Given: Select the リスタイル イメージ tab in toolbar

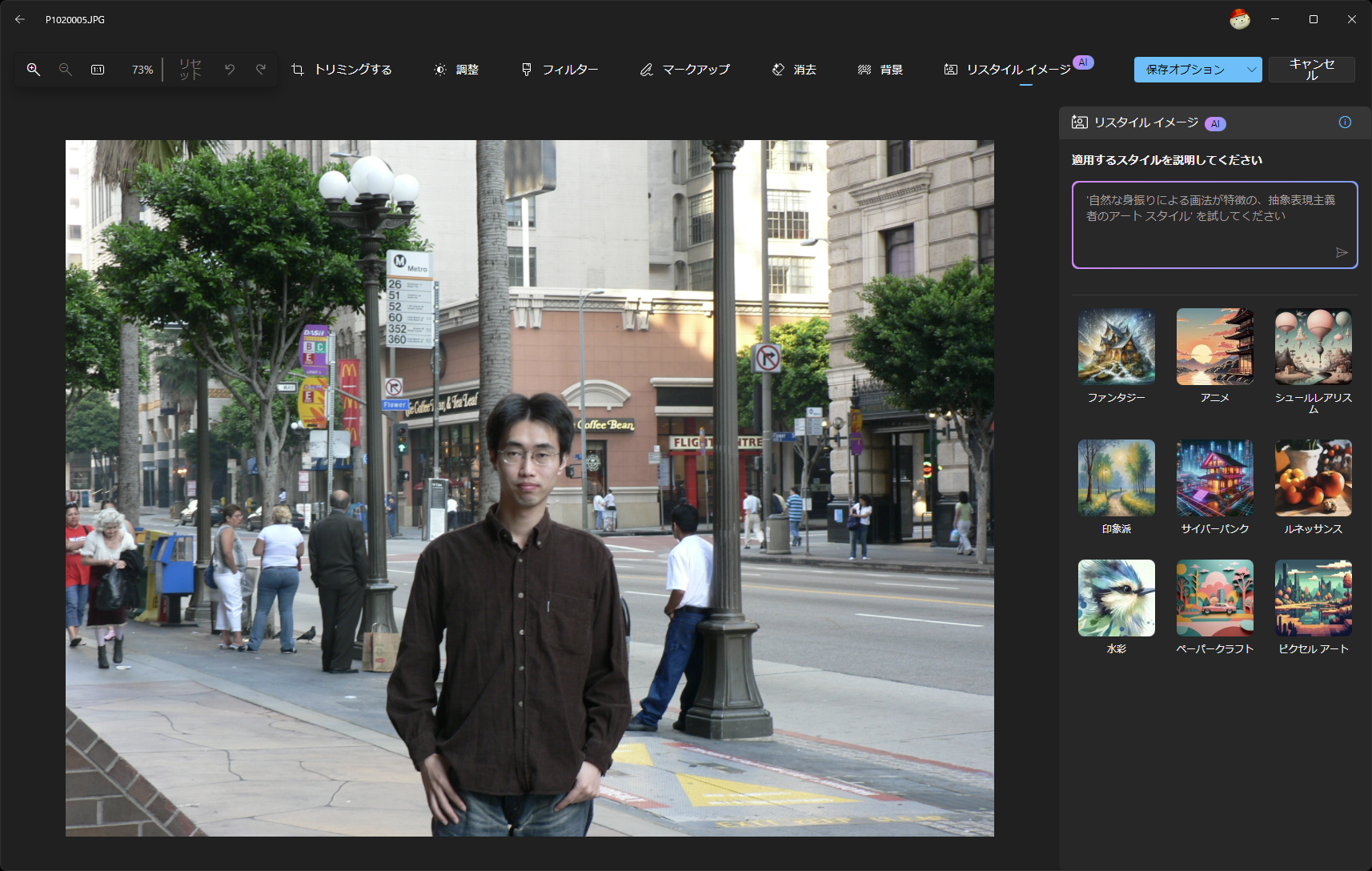Looking at the screenshot, I should (1018, 70).
